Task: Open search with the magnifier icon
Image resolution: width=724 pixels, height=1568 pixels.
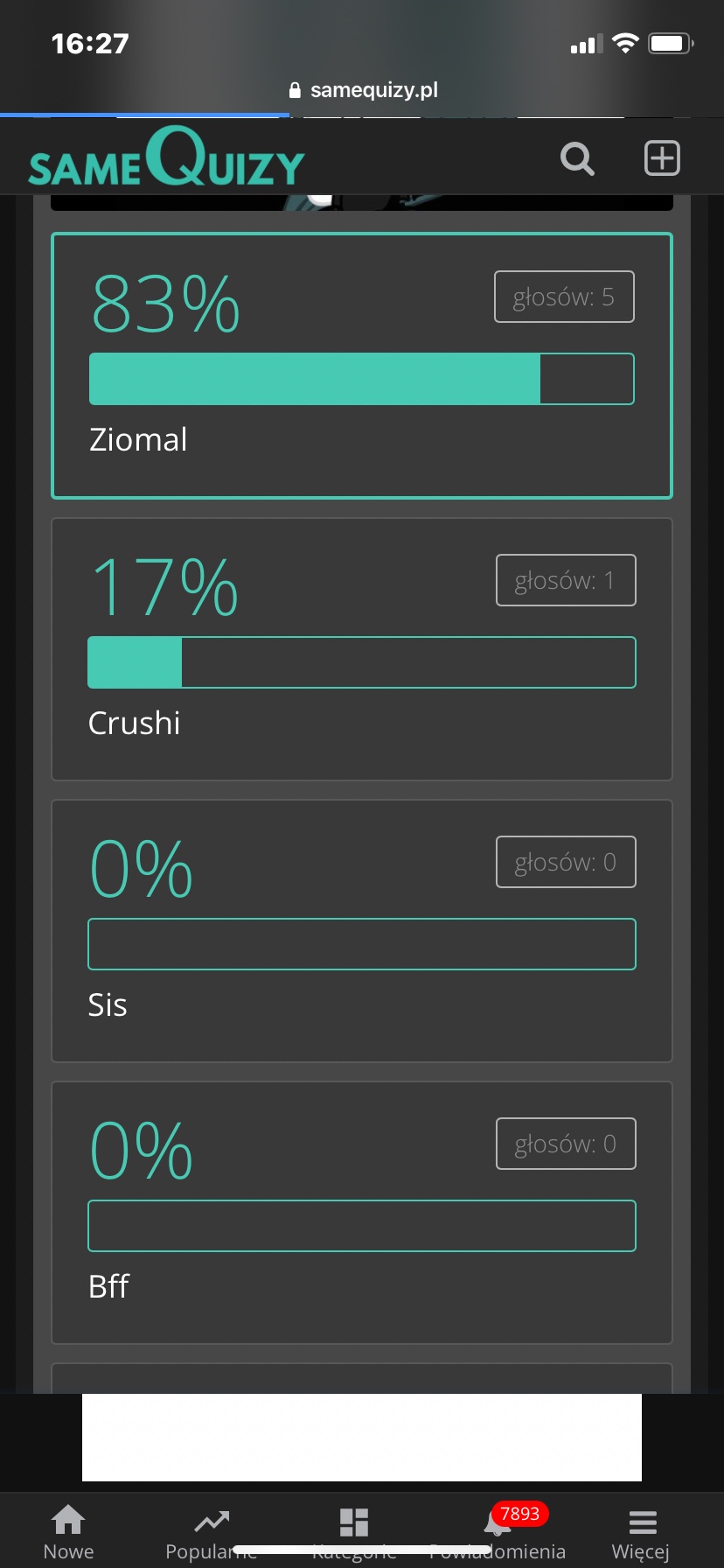Action: 577,159
